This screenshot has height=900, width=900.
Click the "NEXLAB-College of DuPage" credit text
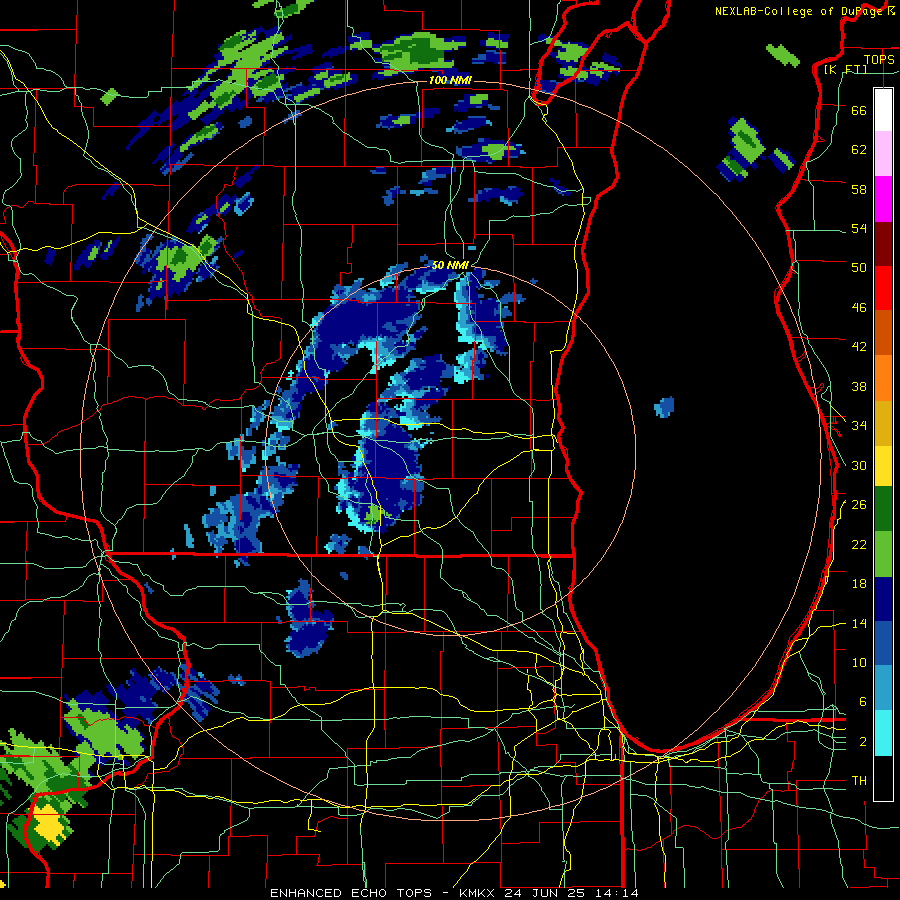pyautogui.click(x=800, y=11)
